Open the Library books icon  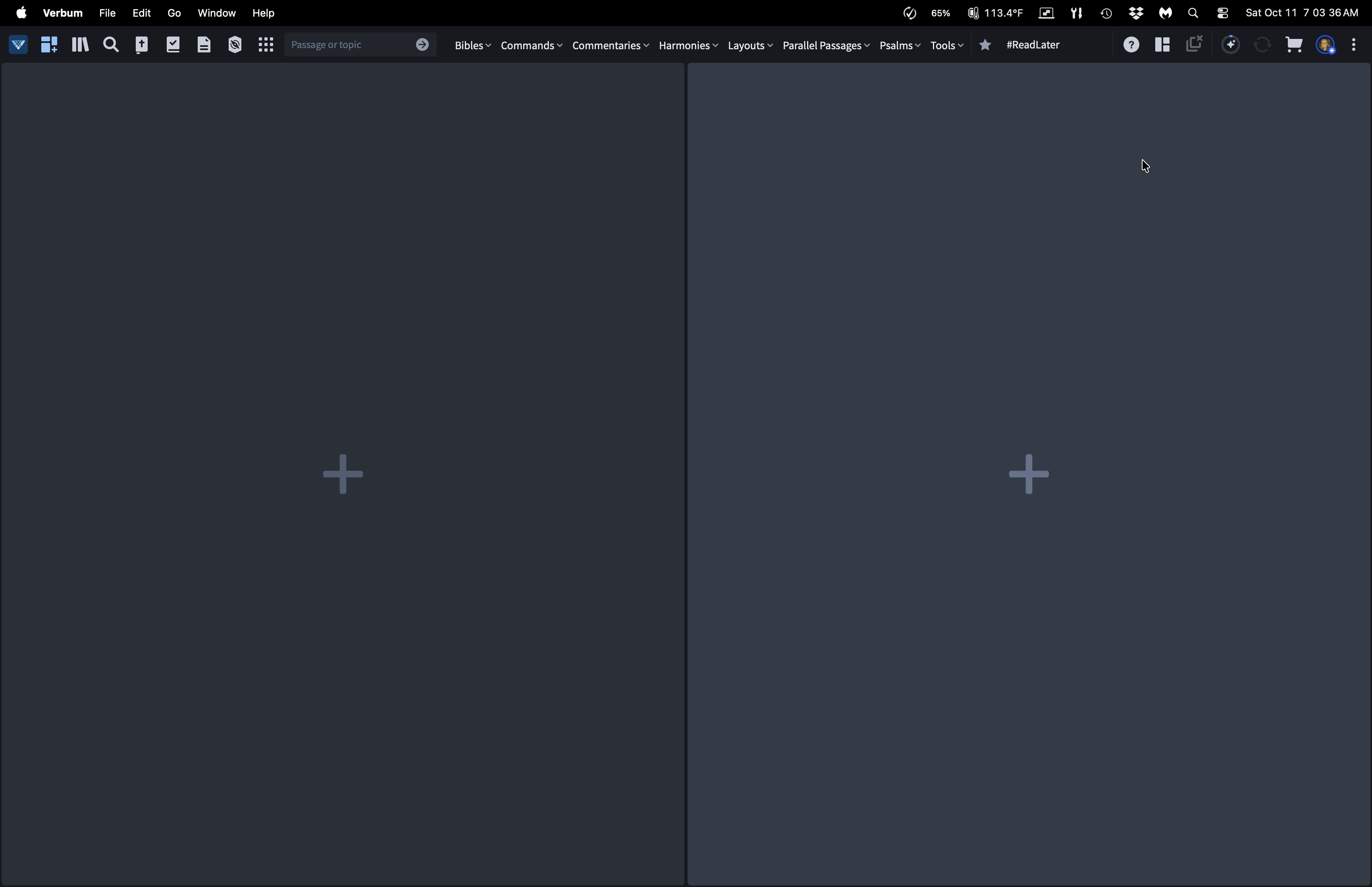pos(80,45)
